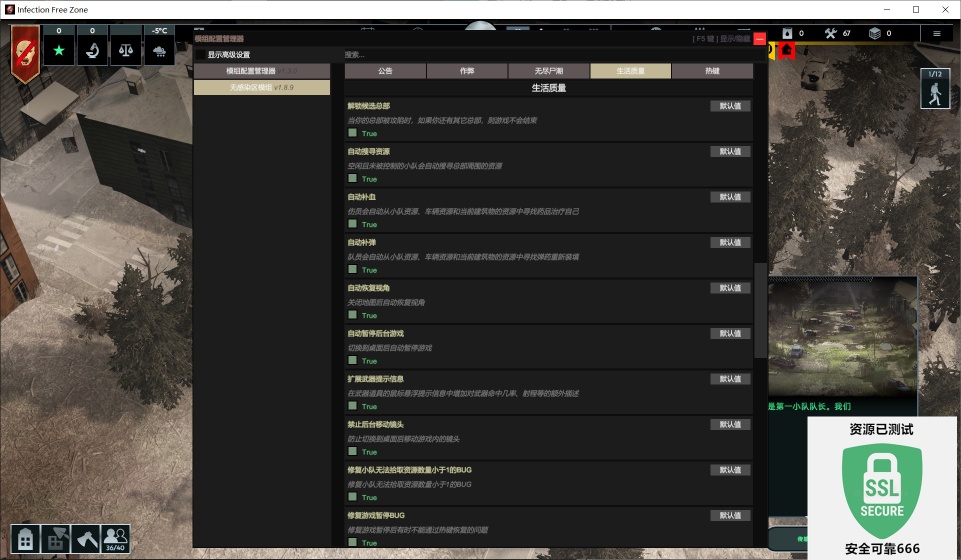Screen dimensions: 961x560
Task: Select the axe demolish tool
Action: pyautogui.click(x=85, y=539)
